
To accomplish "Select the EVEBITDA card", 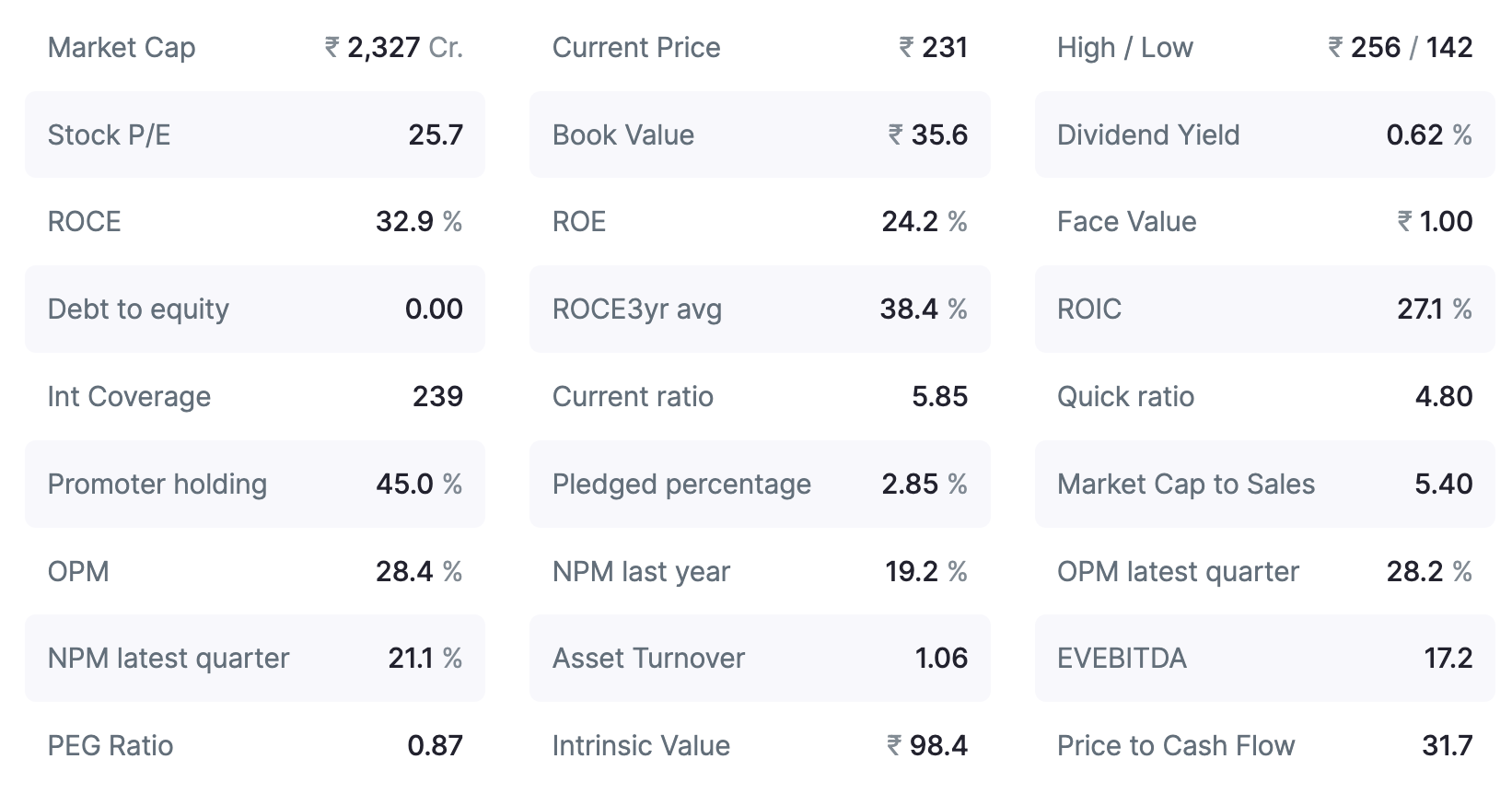I will point(1264,659).
